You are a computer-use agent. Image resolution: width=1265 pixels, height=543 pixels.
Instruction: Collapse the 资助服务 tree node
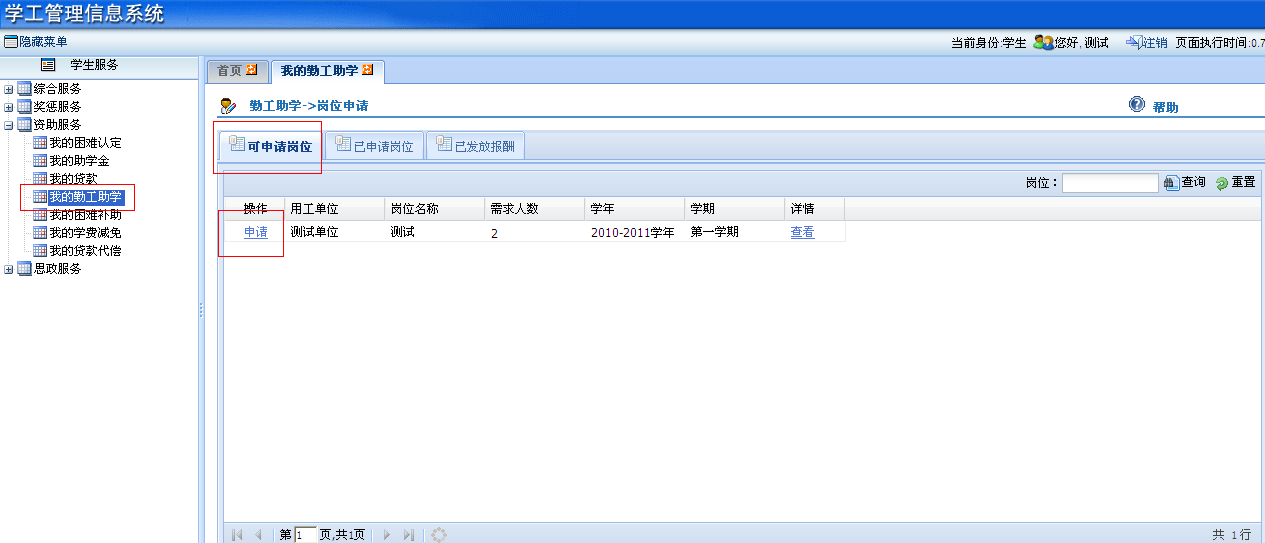9,125
